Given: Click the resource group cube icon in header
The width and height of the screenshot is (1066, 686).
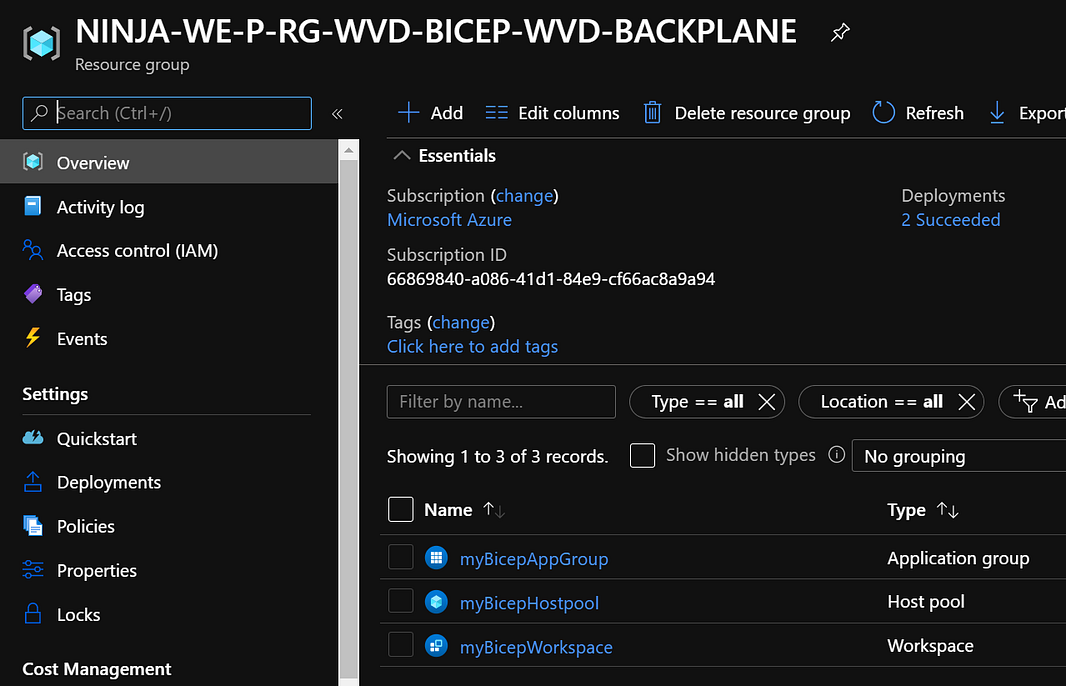Looking at the screenshot, I should click(41, 44).
